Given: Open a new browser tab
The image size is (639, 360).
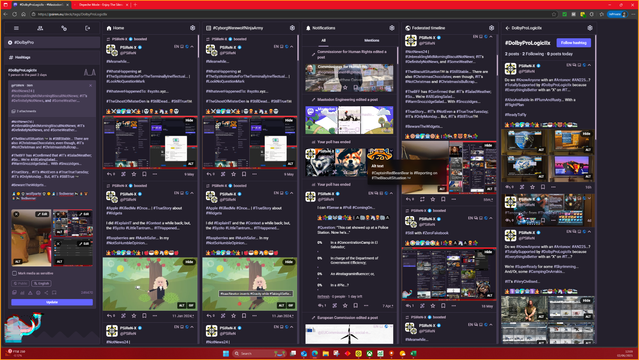Looking at the screenshot, I should (x=135, y=4).
